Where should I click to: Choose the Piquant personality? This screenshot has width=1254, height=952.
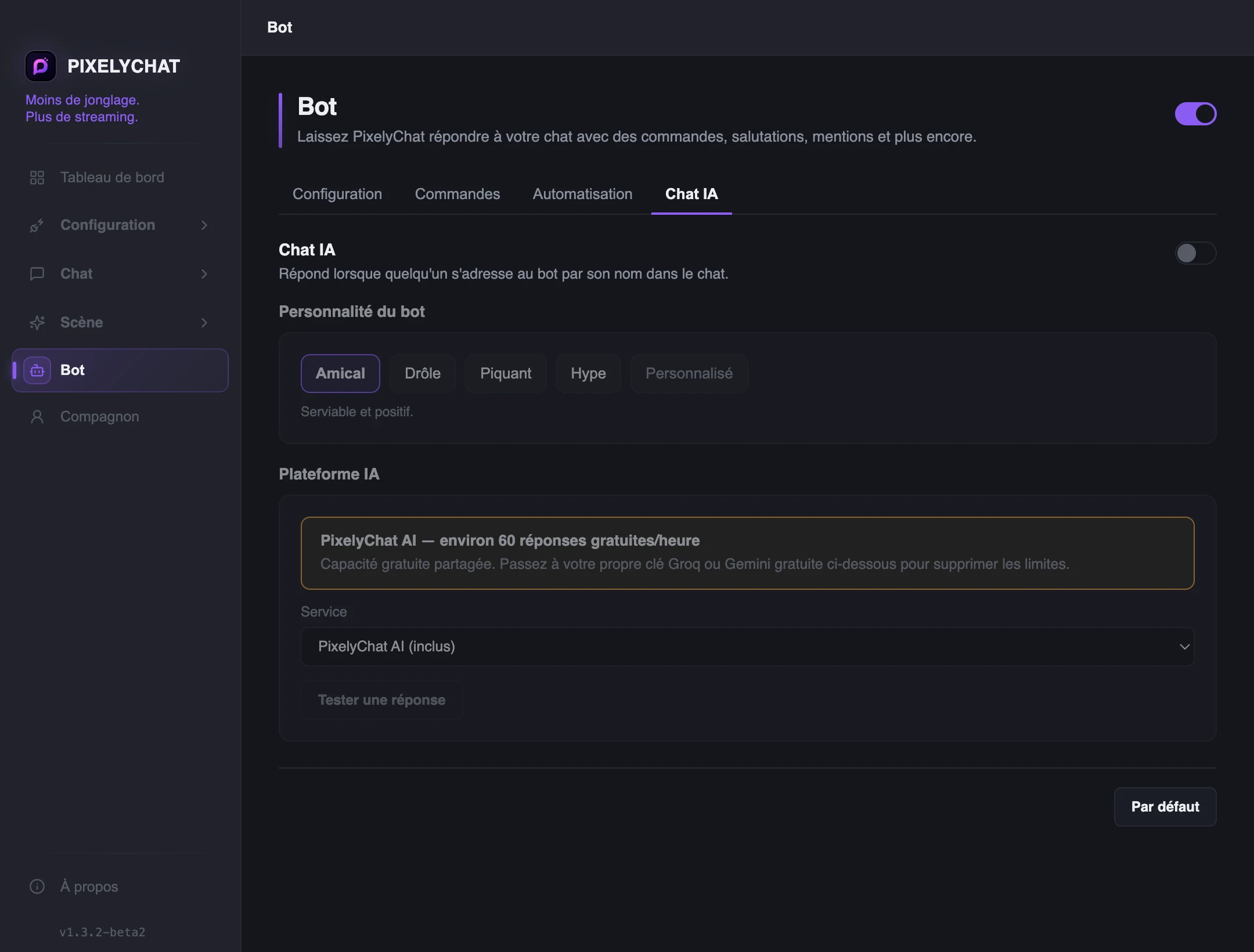[x=506, y=373]
